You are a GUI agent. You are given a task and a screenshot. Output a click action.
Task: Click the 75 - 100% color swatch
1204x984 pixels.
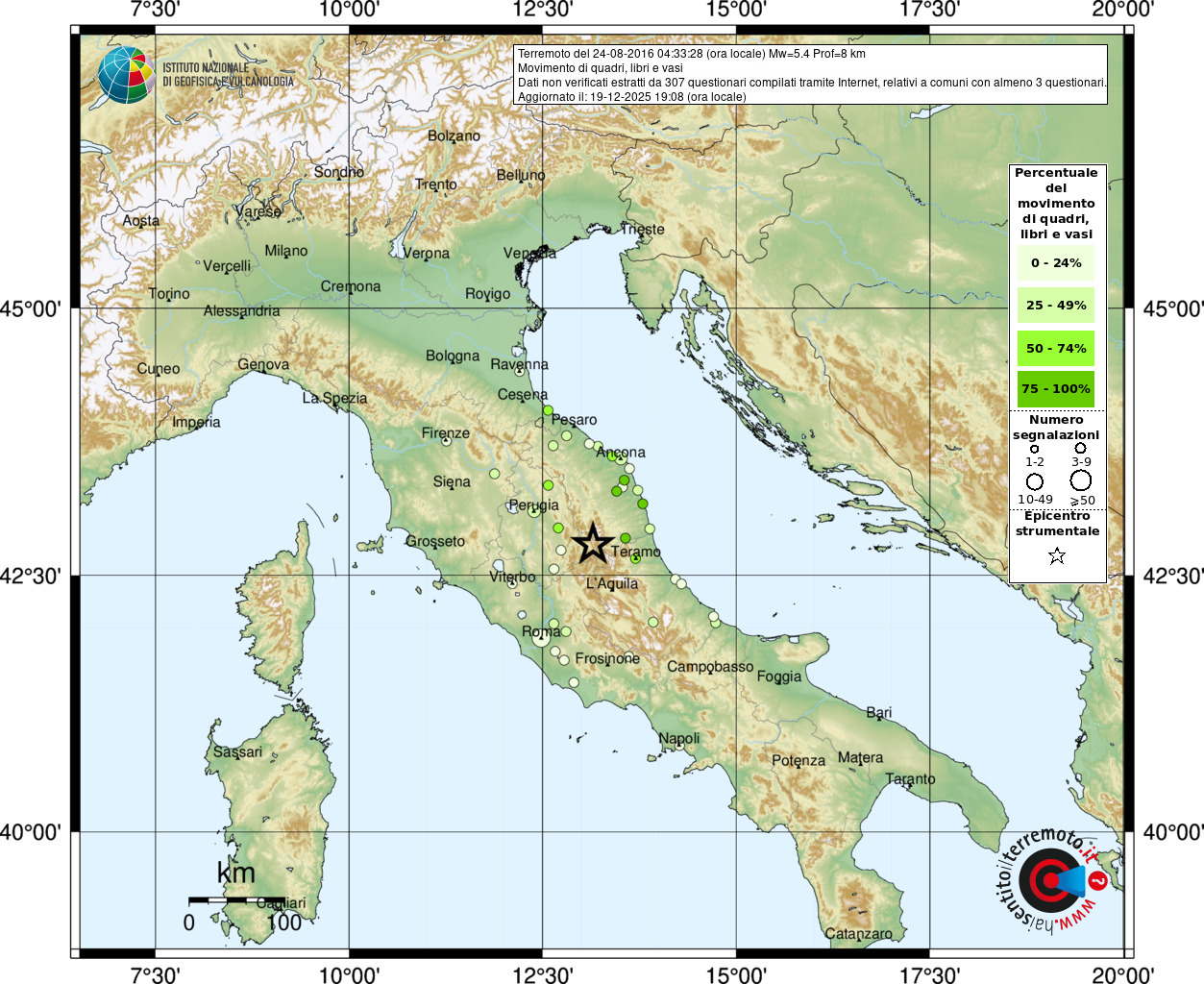pos(1056,389)
